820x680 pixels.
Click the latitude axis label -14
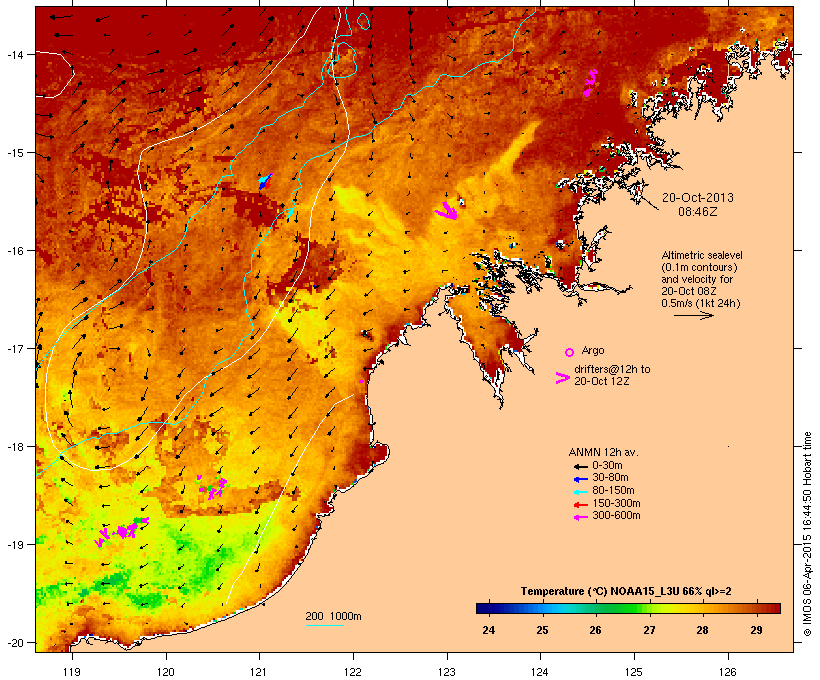pos(14,54)
